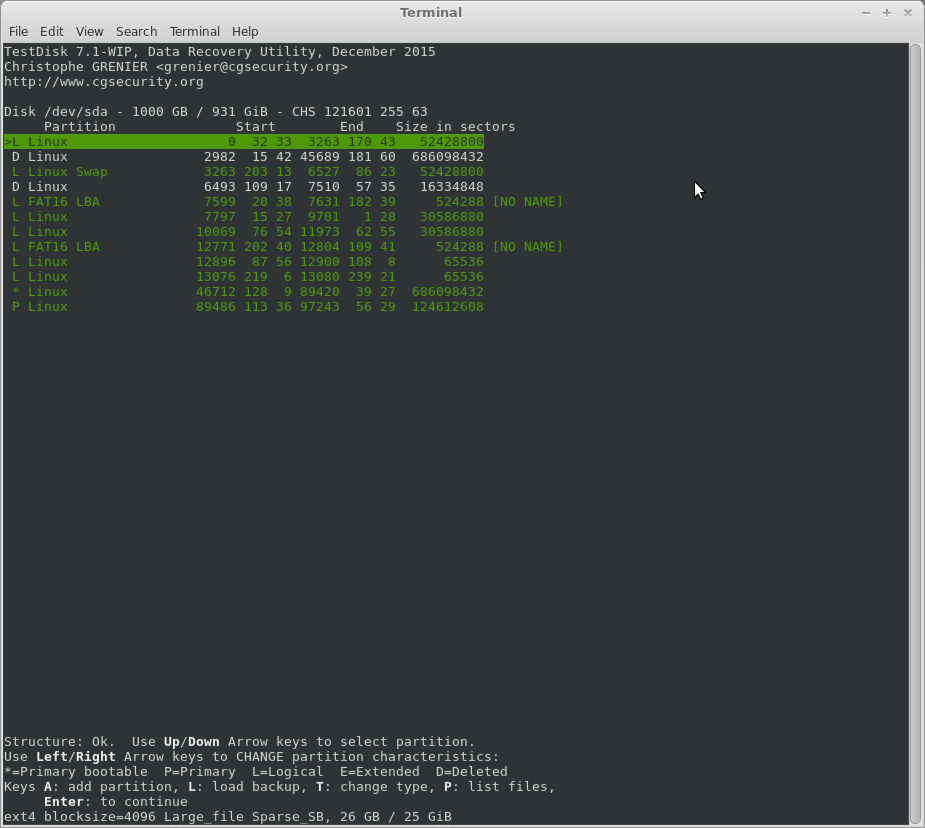The height and width of the screenshot is (828, 925).
Task: Click the cgsecurity.org URL in the header
Action: pos(104,82)
